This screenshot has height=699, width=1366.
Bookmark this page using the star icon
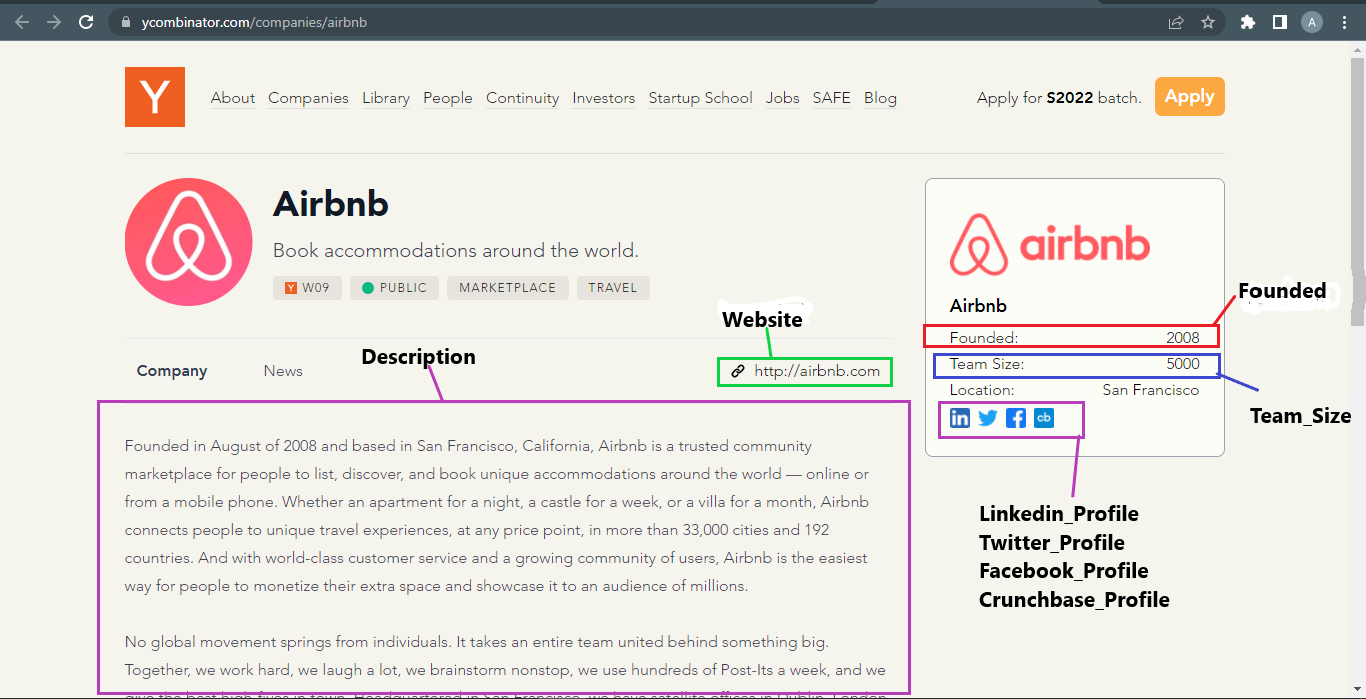tap(1208, 22)
